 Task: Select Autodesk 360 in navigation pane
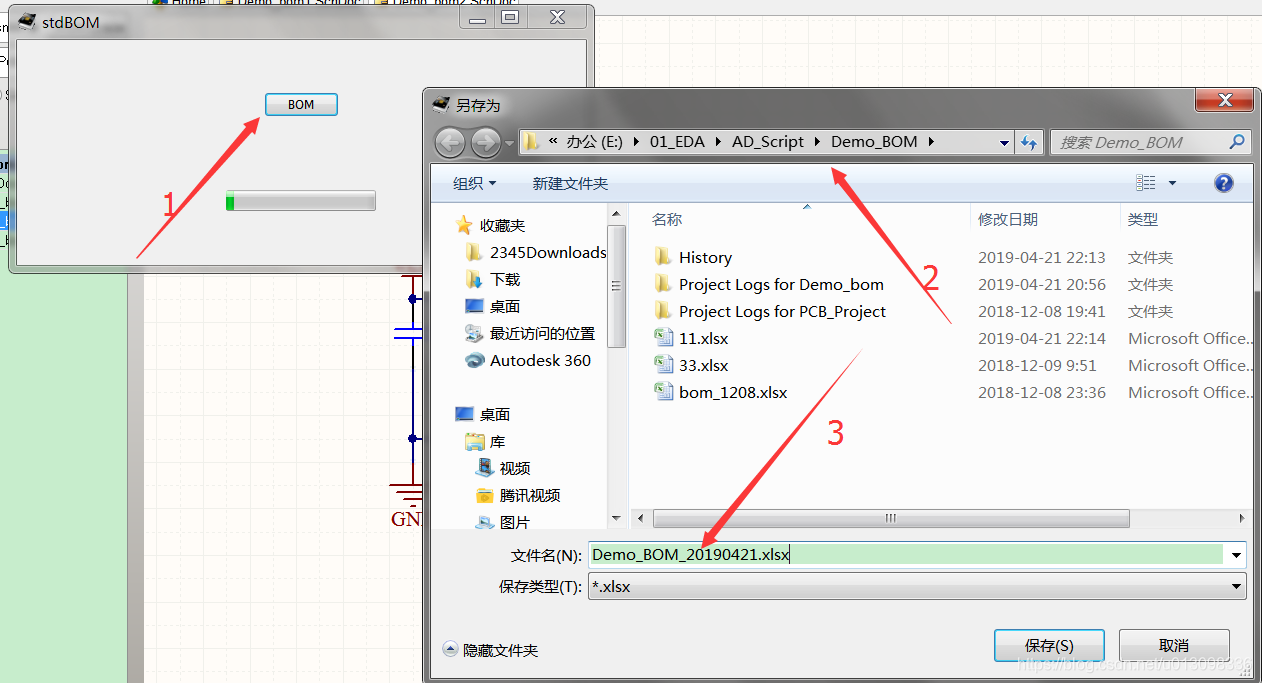(540, 360)
